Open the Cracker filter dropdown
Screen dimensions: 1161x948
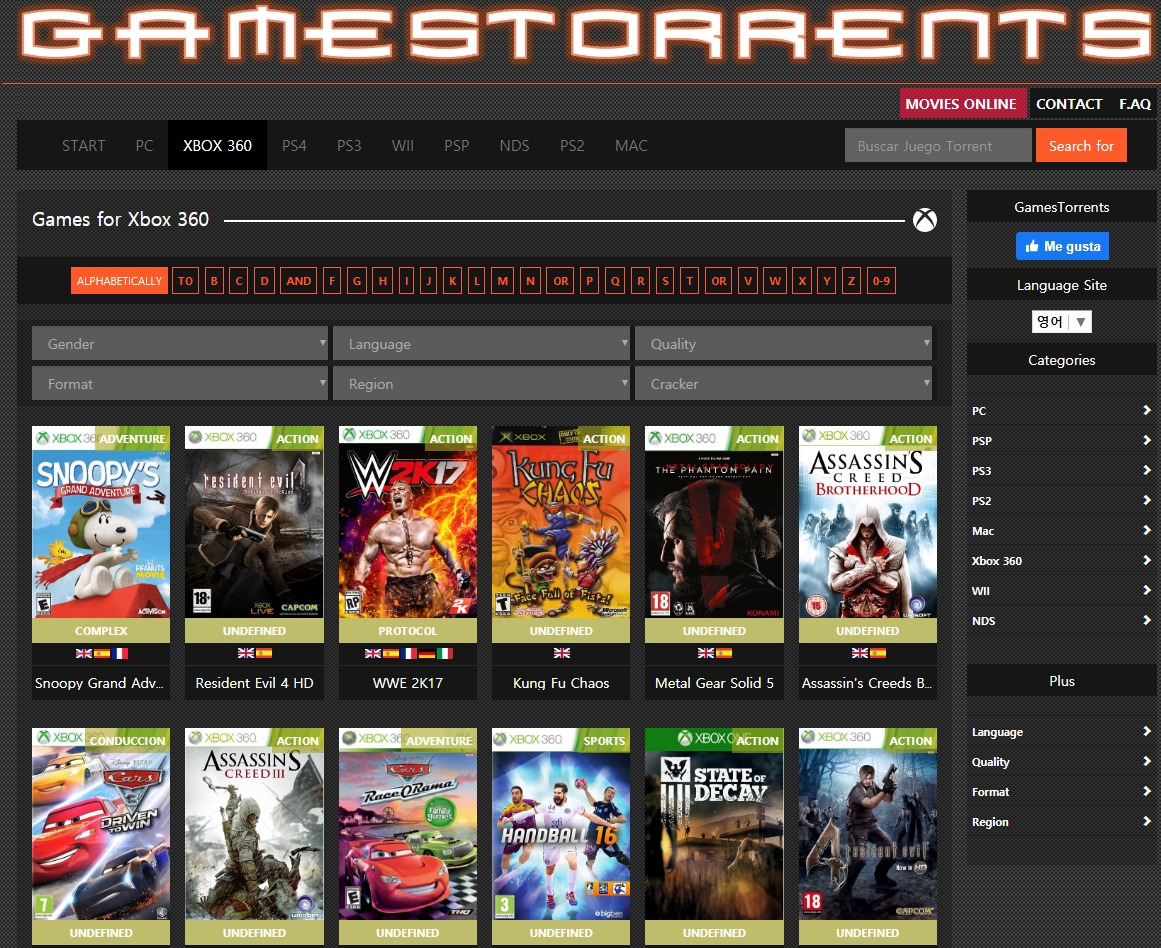tap(783, 384)
